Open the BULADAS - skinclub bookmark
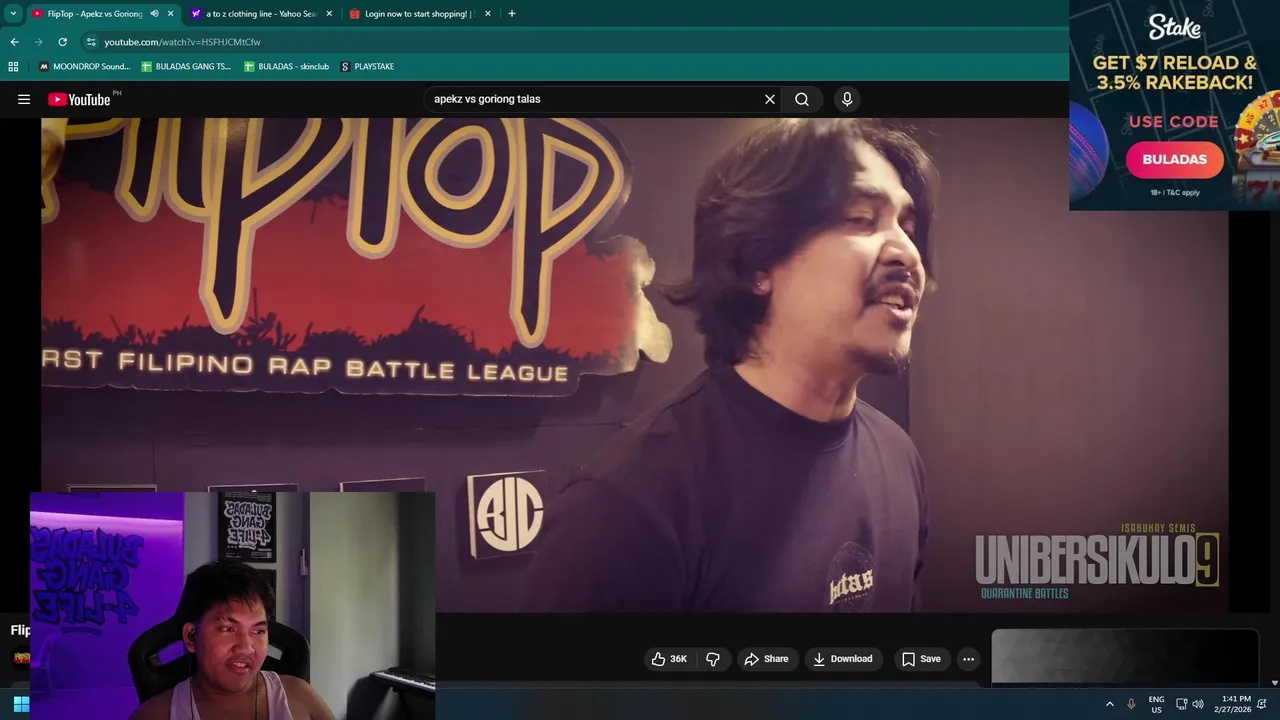1280x720 pixels. pyautogui.click(x=286, y=67)
